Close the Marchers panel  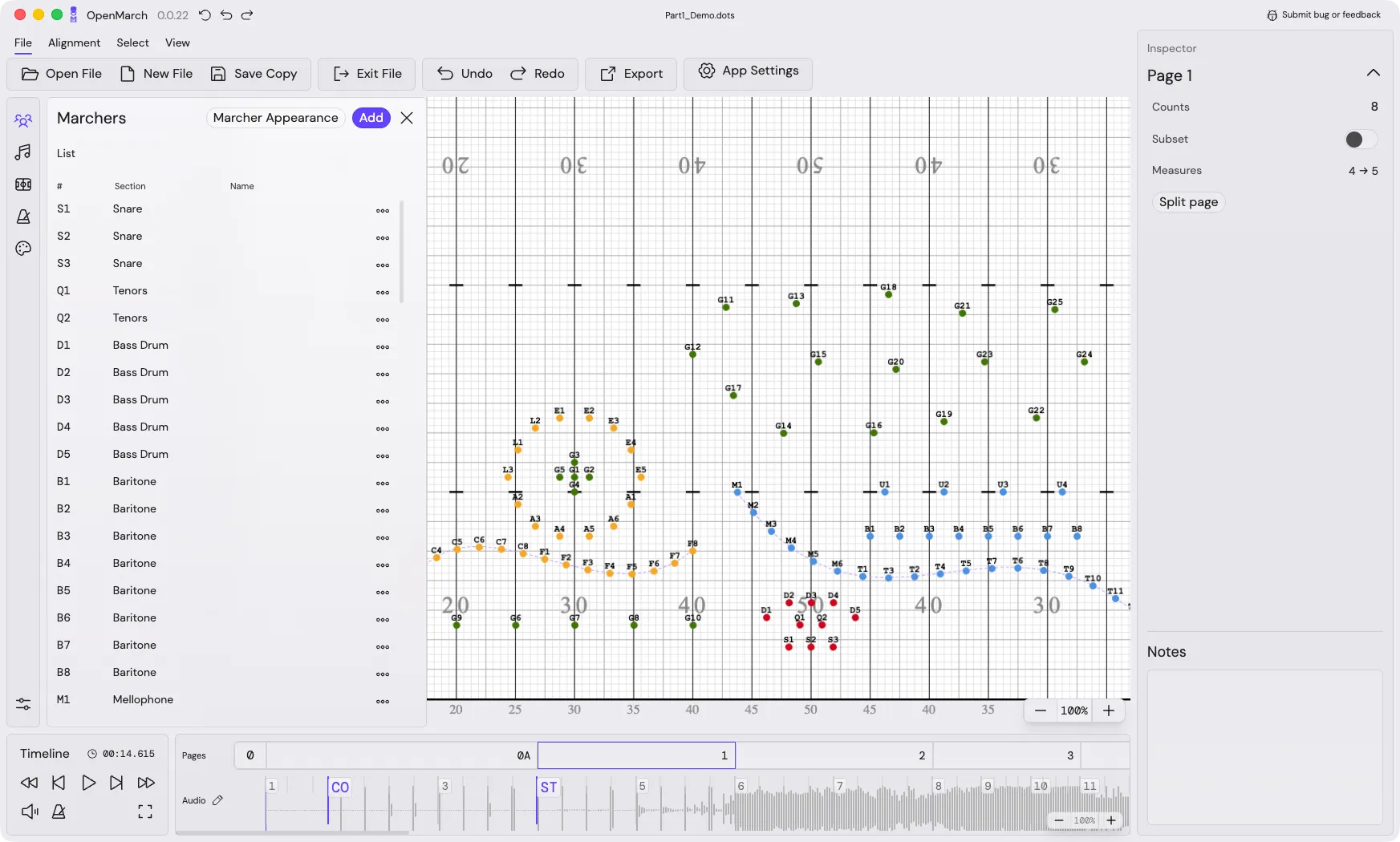point(407,118)
